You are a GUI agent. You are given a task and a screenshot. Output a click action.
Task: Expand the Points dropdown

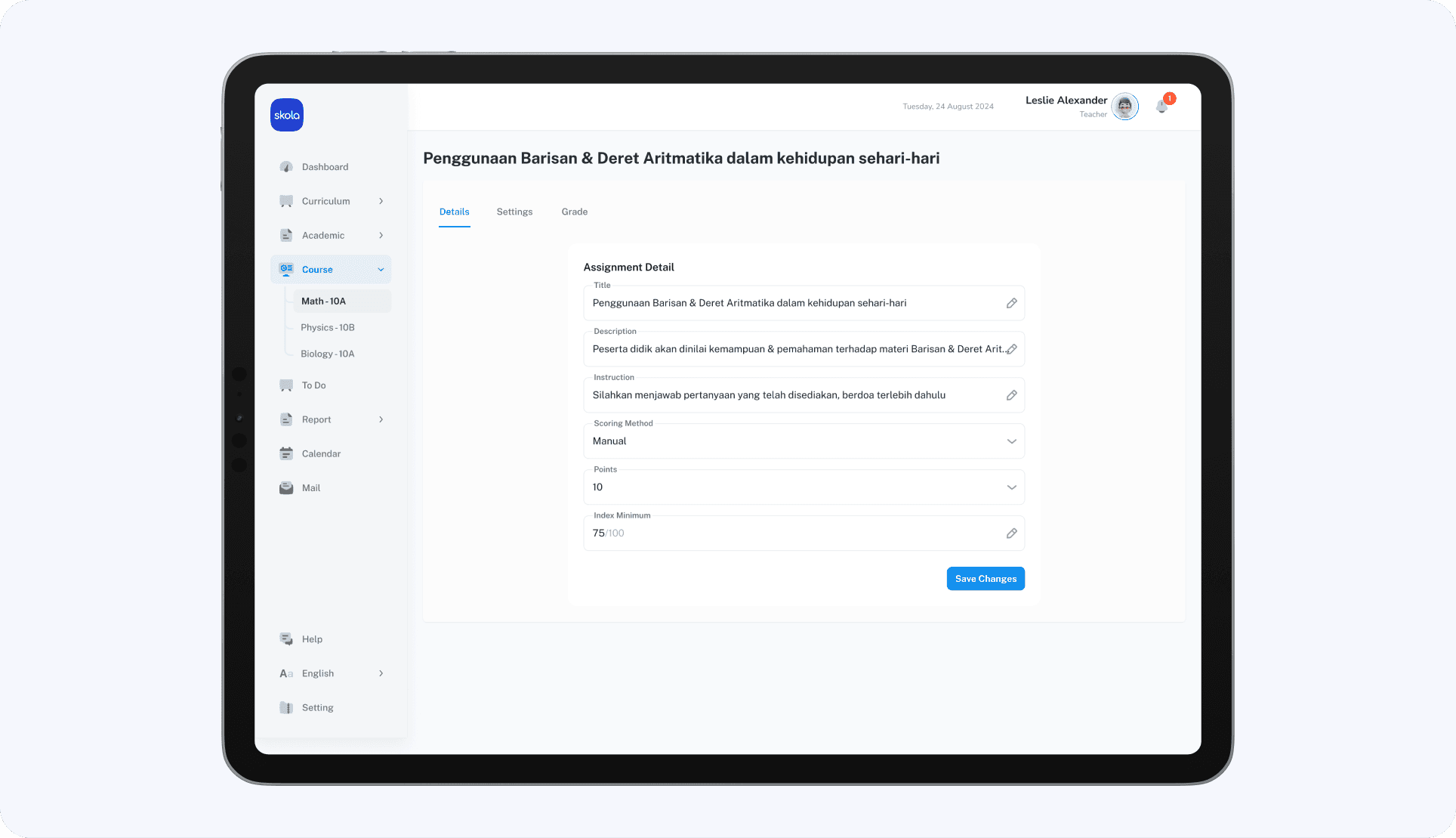(804, 487)
